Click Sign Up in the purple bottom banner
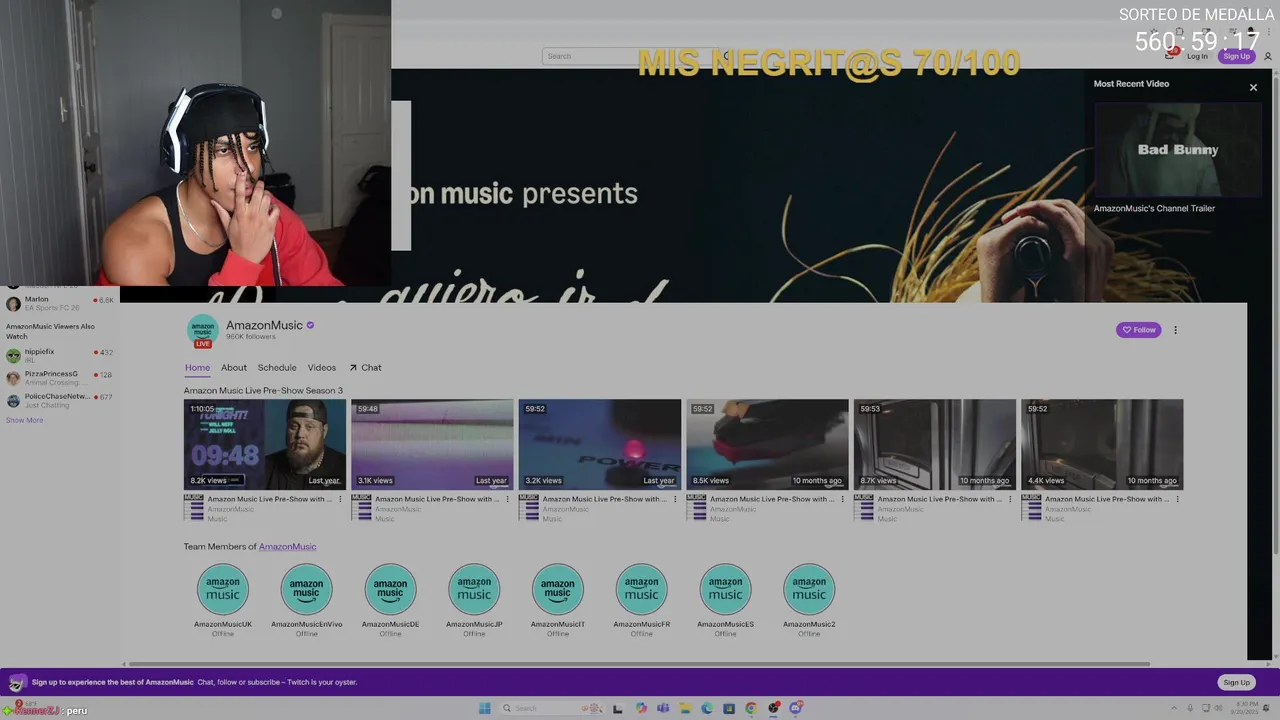This screenshot has height=720, width=1280. point(1236,682)
